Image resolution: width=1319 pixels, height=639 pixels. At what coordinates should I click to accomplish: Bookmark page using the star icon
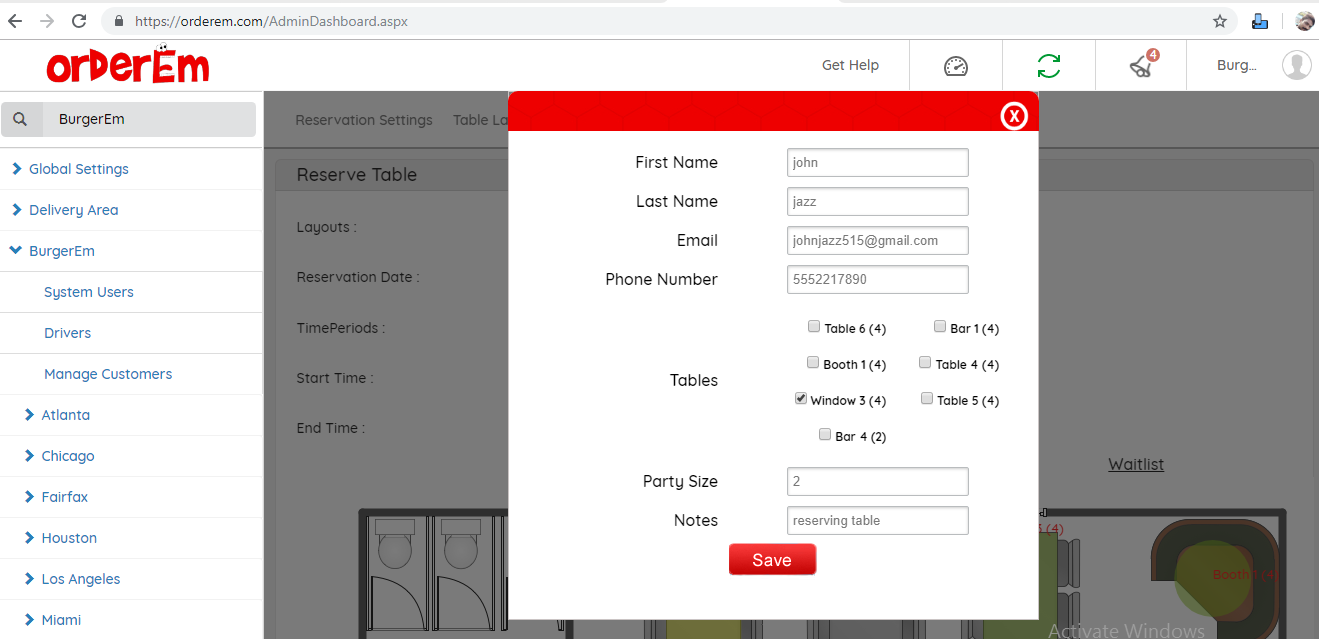click(x=1219, y=21)
